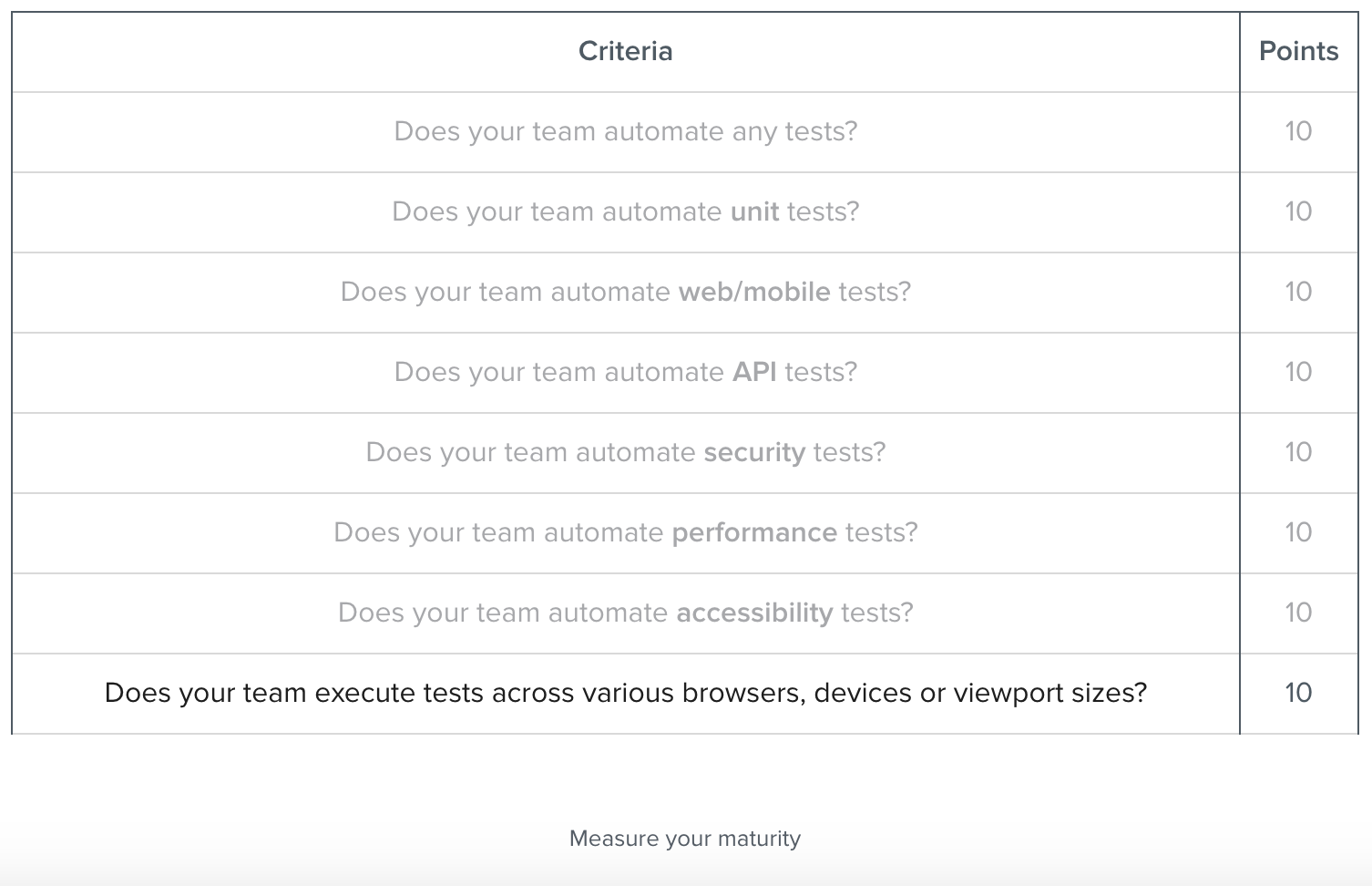Click the points value for unit tests row
Screen dimensions: 1372x886
[1298, 211]
